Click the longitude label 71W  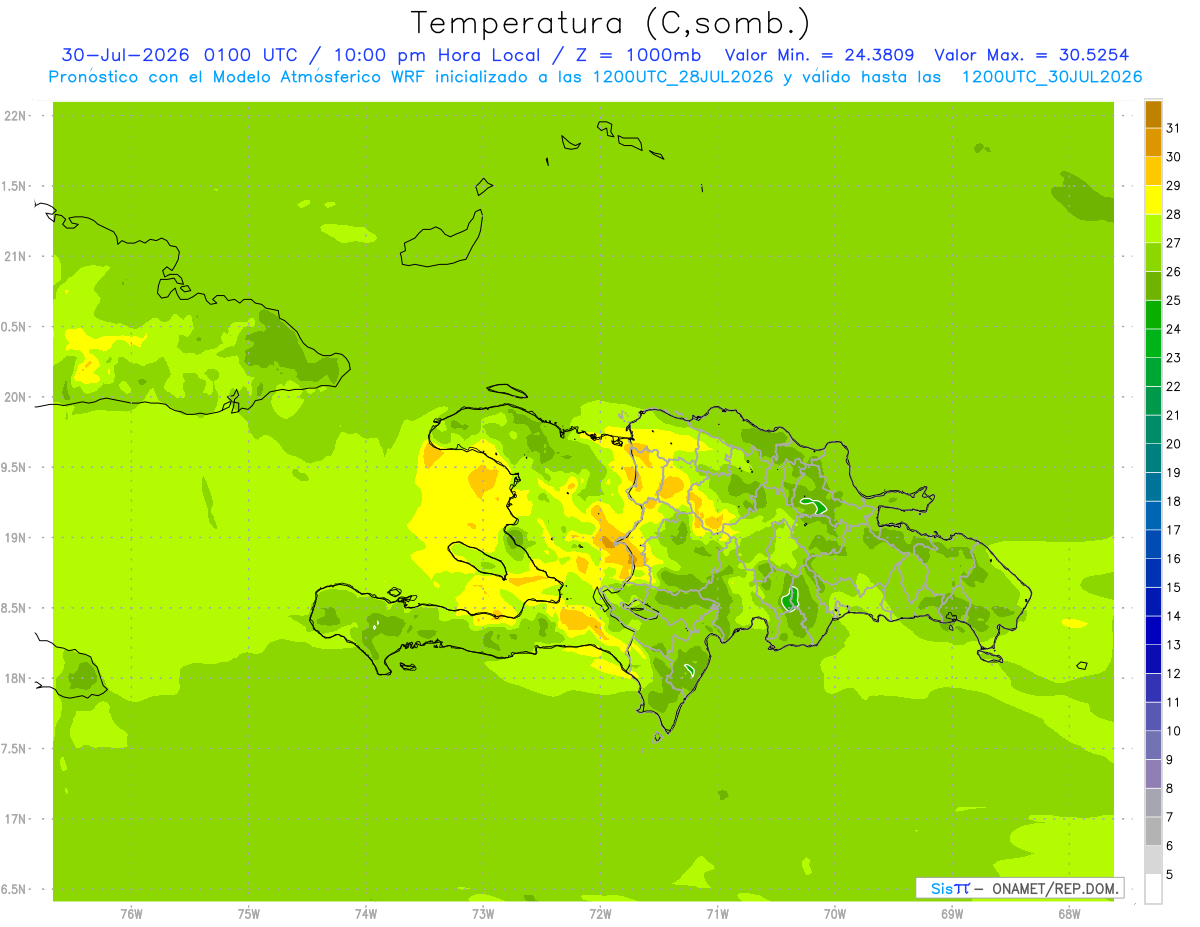[x=717, y=914]
